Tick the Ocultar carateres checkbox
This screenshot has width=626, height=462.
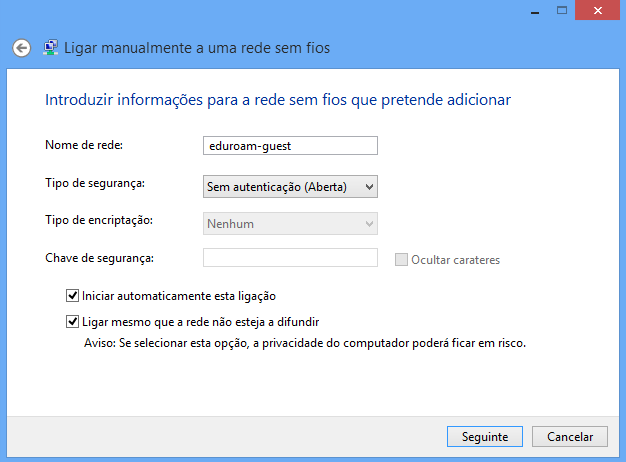[401, 260]
